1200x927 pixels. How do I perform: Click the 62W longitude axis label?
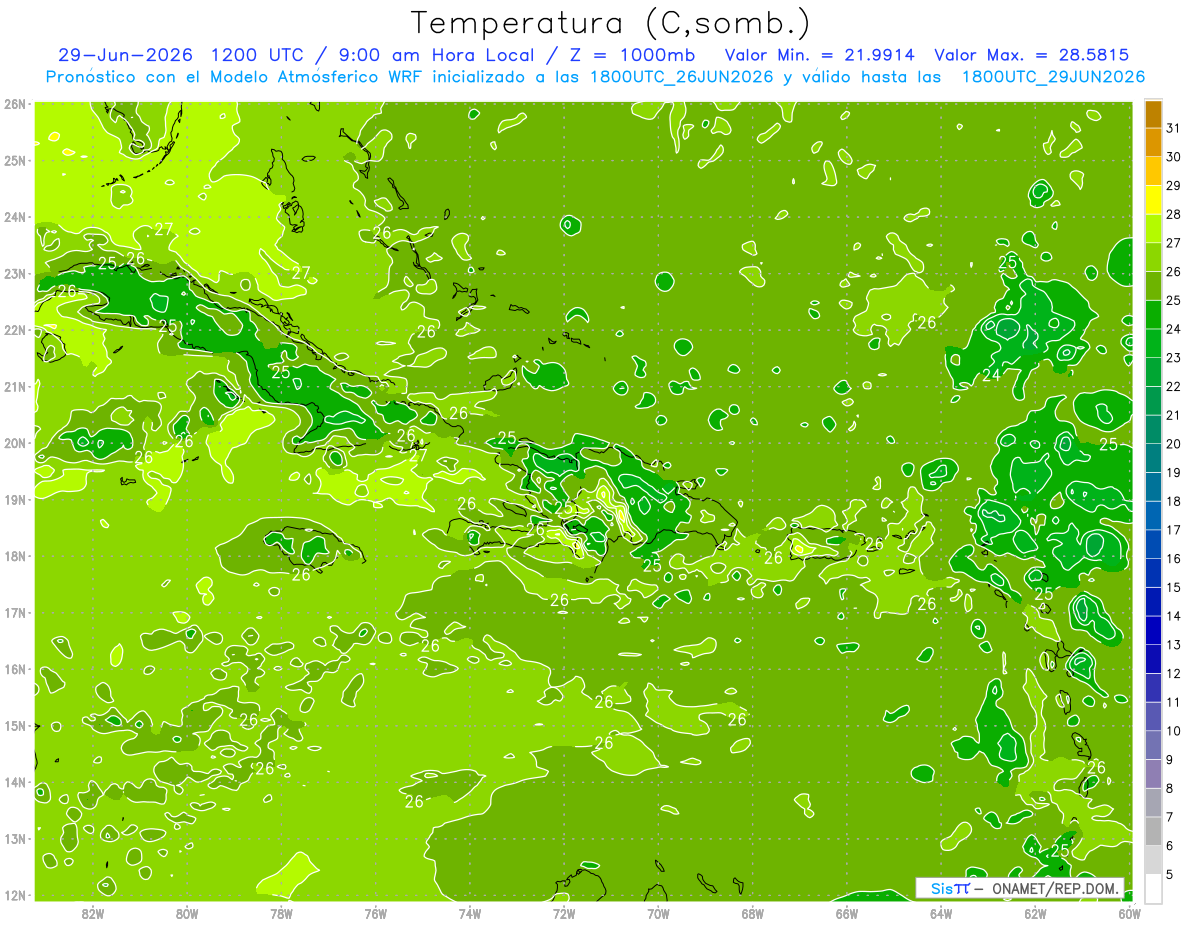tap(1035, 913)
